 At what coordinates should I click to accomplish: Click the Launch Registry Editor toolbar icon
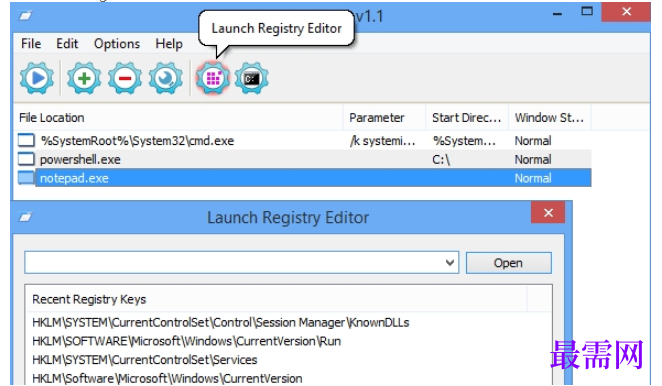(213, 78)
